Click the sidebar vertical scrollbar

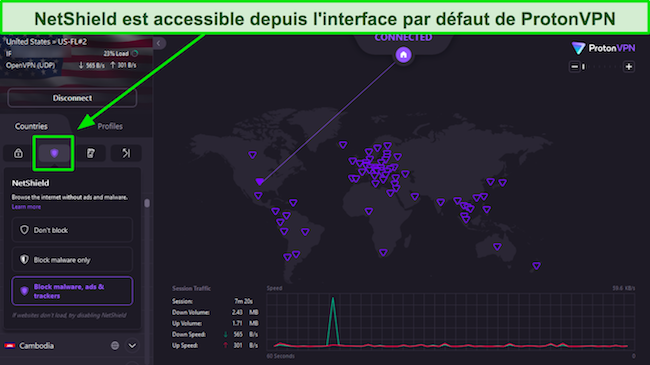point(147,203)
